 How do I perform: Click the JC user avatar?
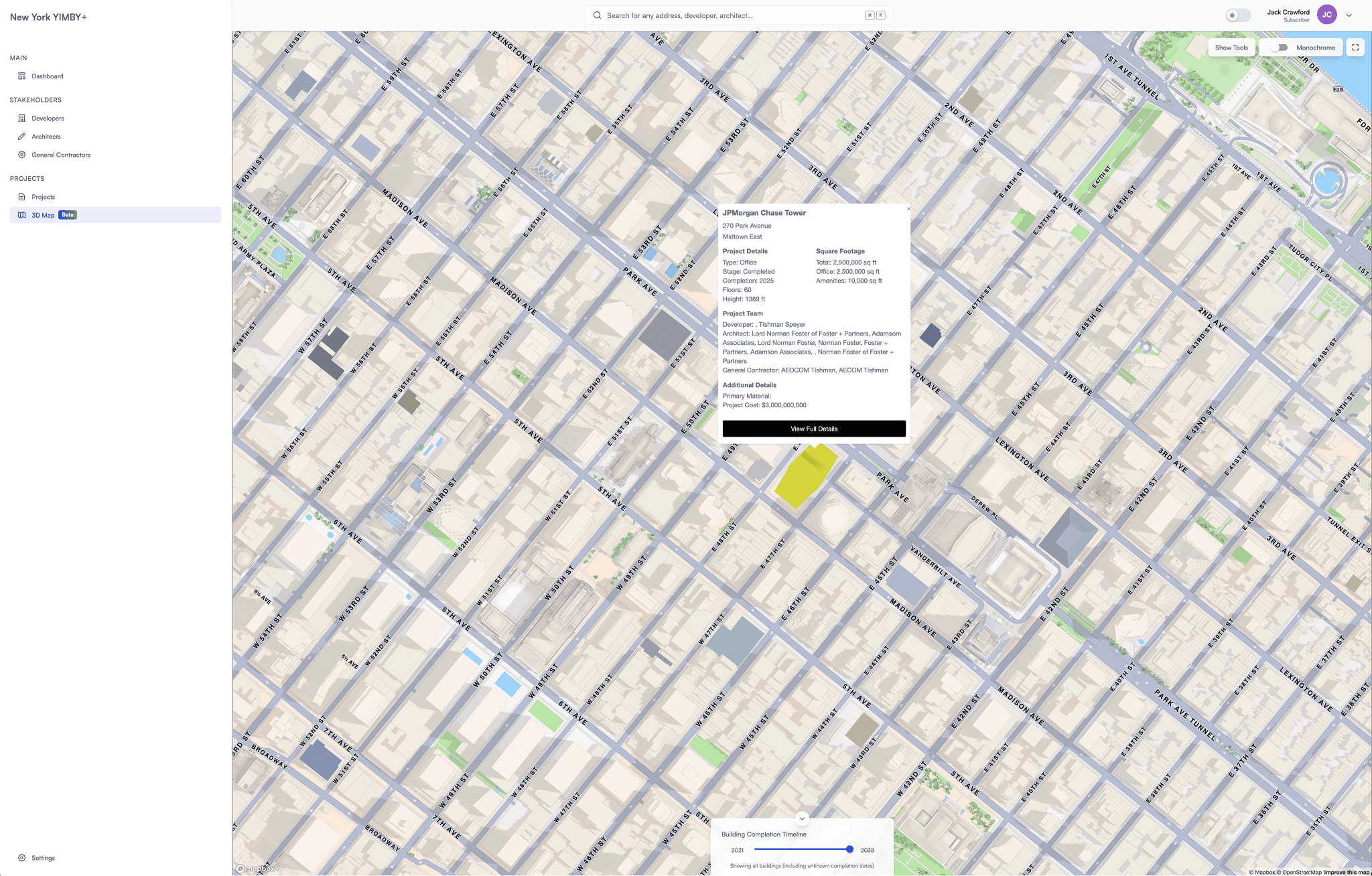[1326, 15]
